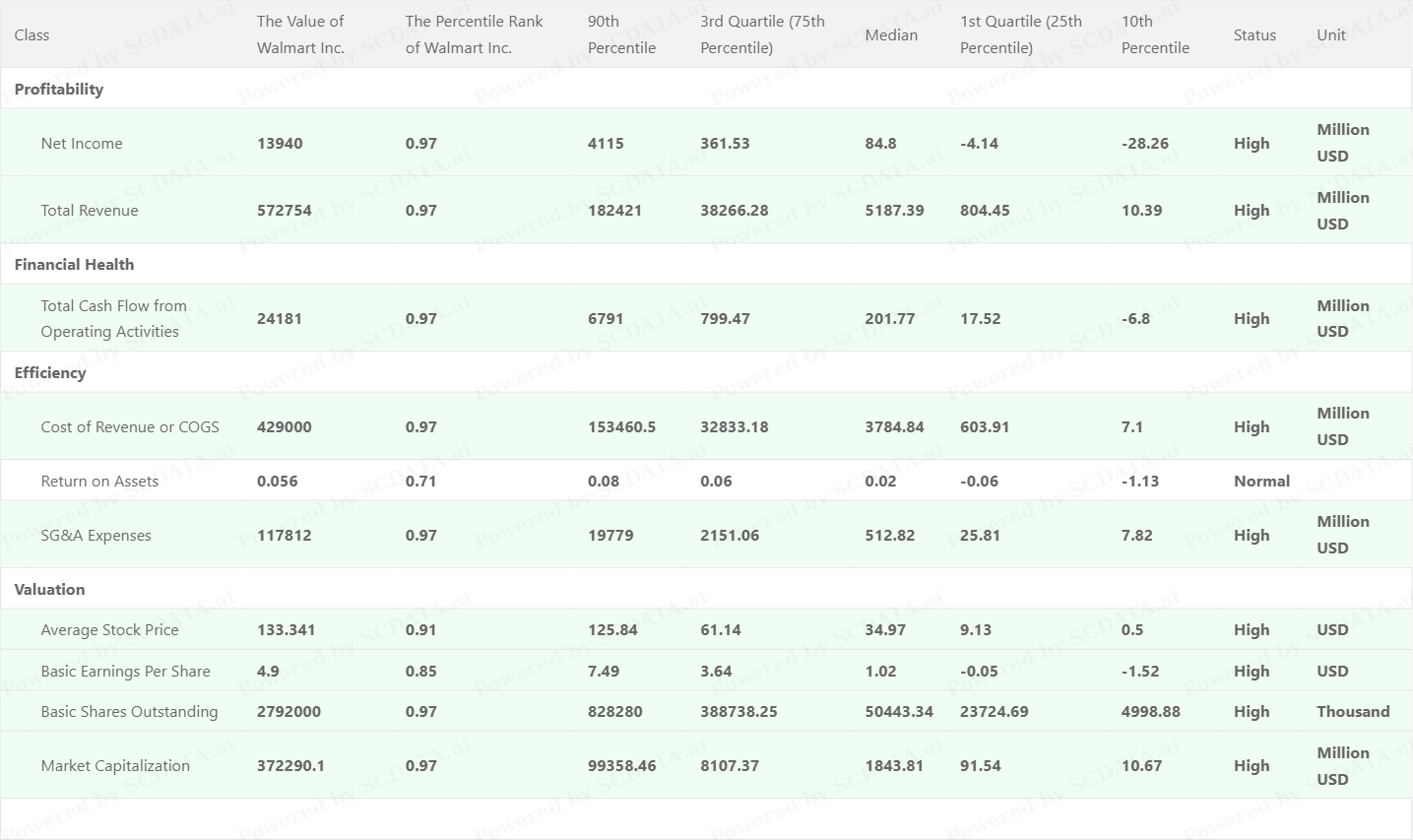
Task: Select operating cash flow value 24181
Action: [x=280, y=318]
